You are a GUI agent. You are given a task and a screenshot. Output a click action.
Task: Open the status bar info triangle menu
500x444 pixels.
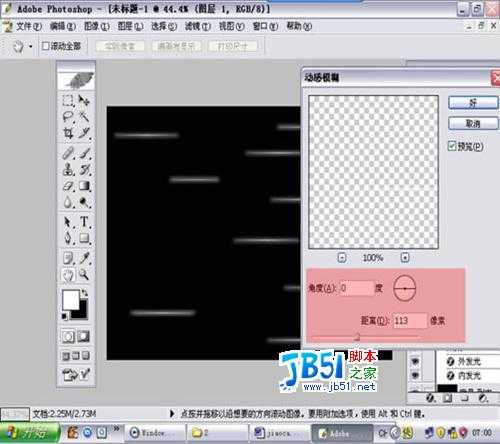coord(172,414)
